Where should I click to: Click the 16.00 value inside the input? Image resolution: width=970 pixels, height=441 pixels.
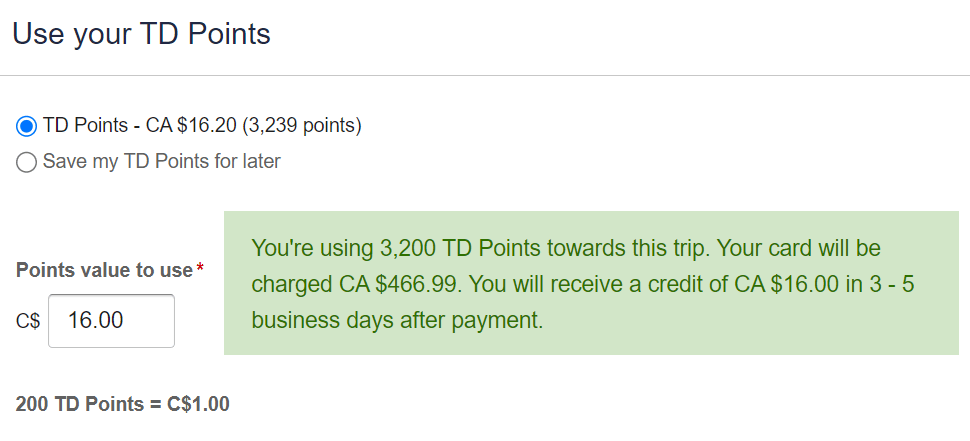click(x=95, y=321)
